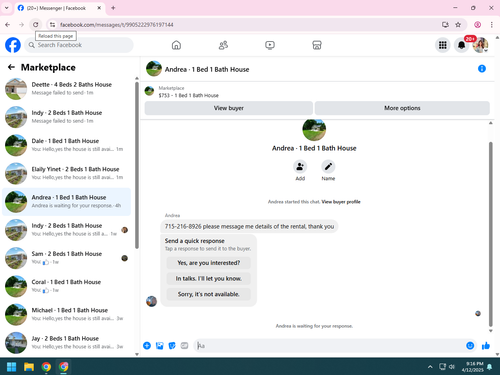This screenshot has height=375, width=500.
Task: Click Andrea's large house avatar in chat
Action: [x=314, y=129]
